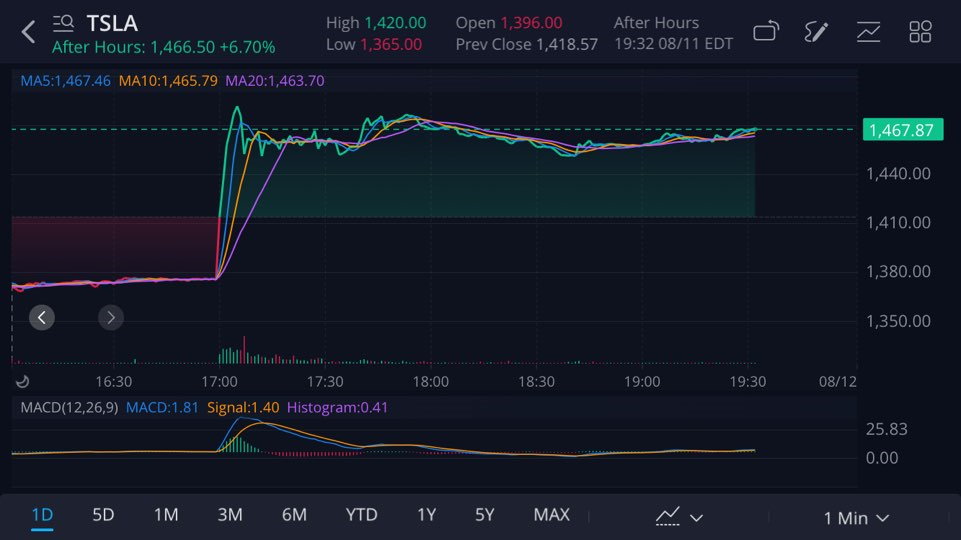Screen dimensions: 961x540
Task: Tap the rotate screen icon
Action: tap(766, 31)
